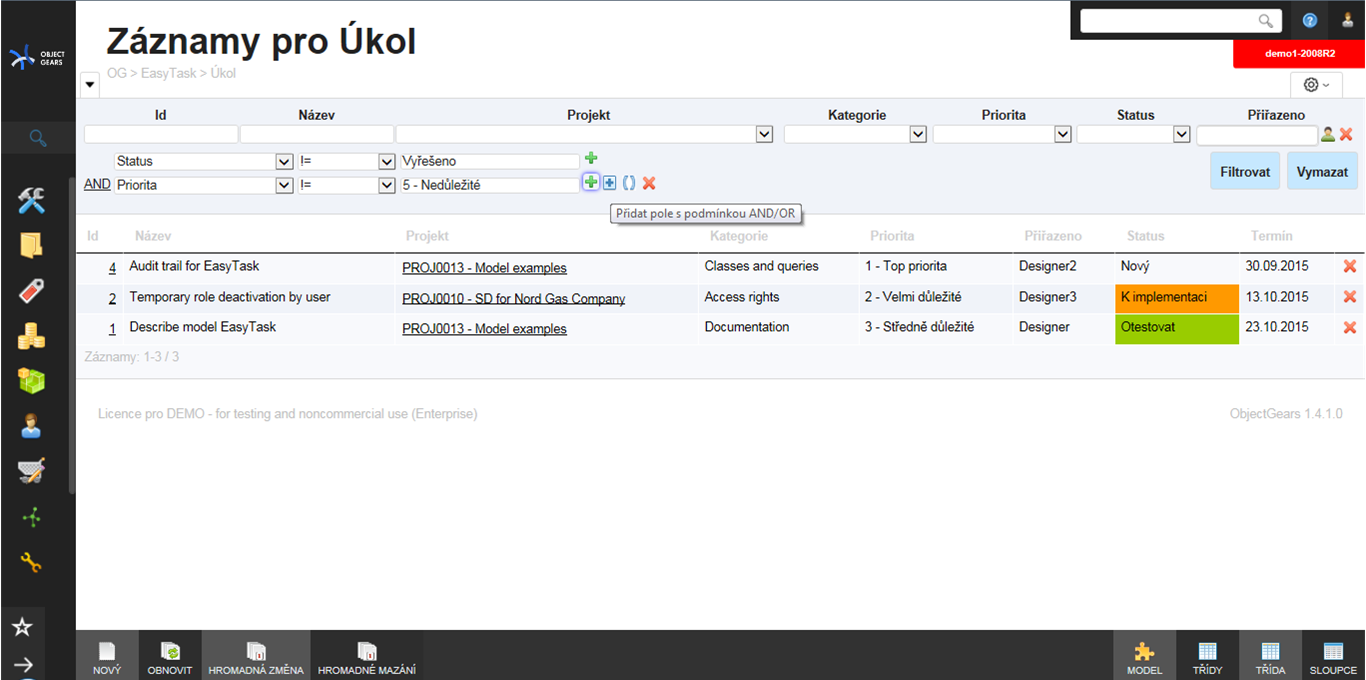Click the Vymazat button

pos(1322,171)
